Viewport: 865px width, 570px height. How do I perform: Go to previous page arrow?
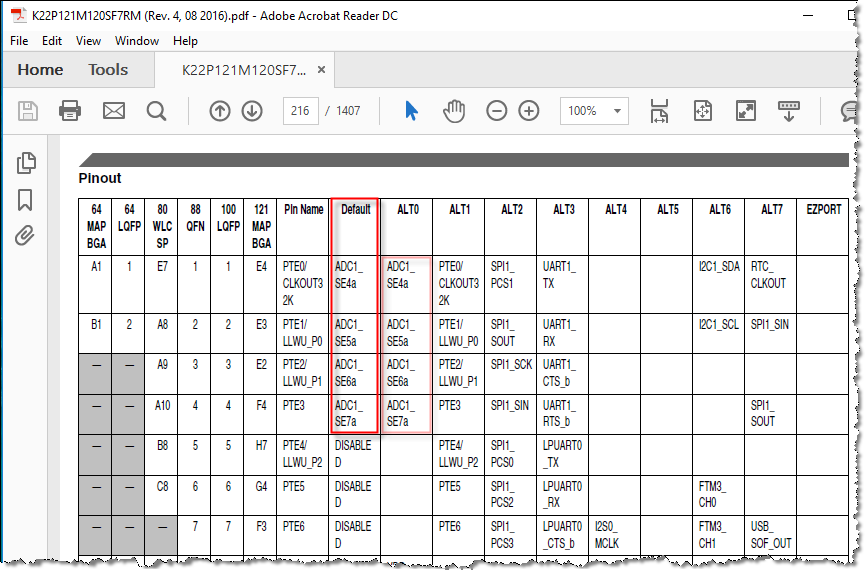pos(220,111)
